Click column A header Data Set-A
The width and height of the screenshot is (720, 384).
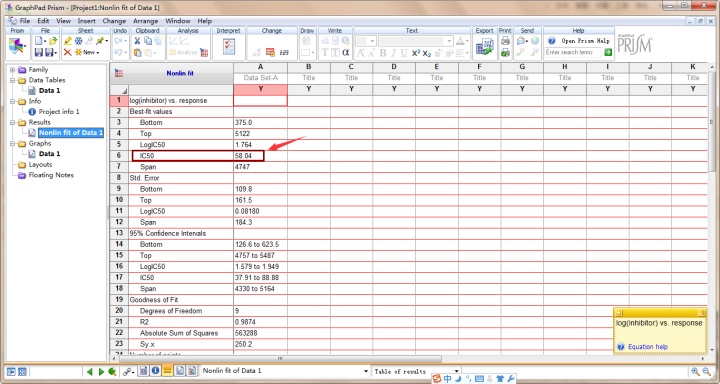(260, 78)
